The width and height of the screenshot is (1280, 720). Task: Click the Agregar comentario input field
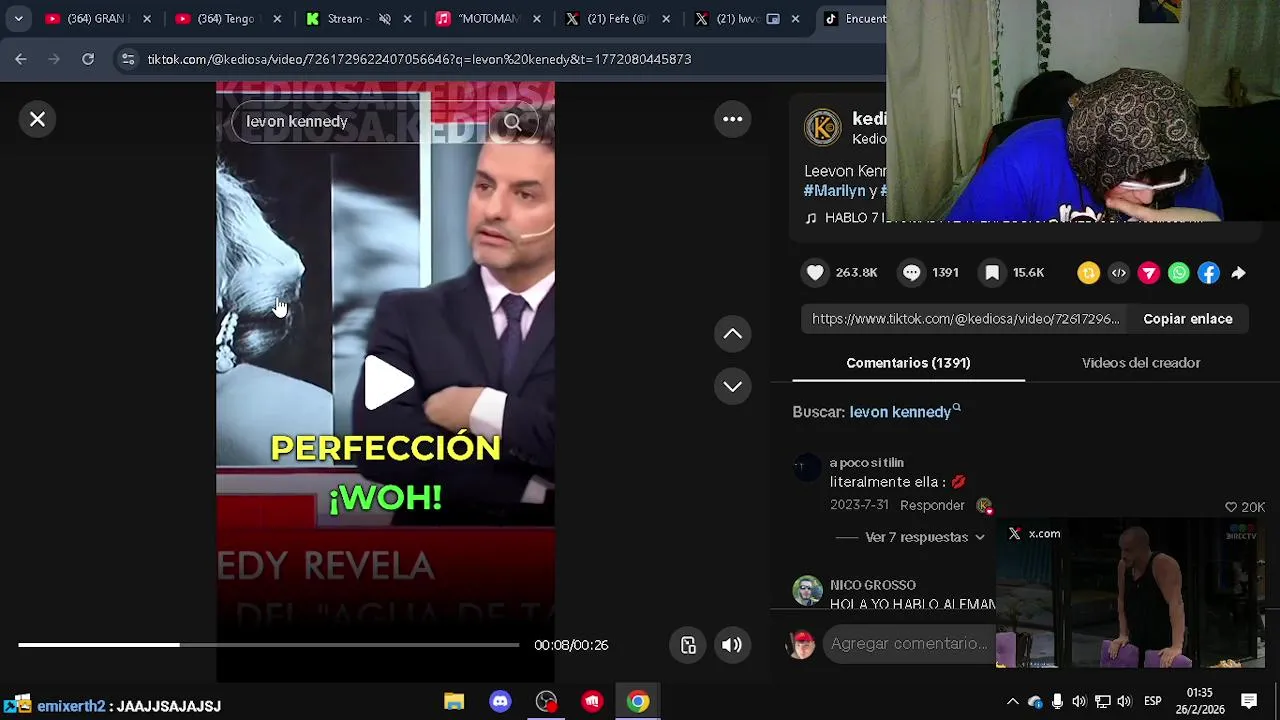point(908,644)
